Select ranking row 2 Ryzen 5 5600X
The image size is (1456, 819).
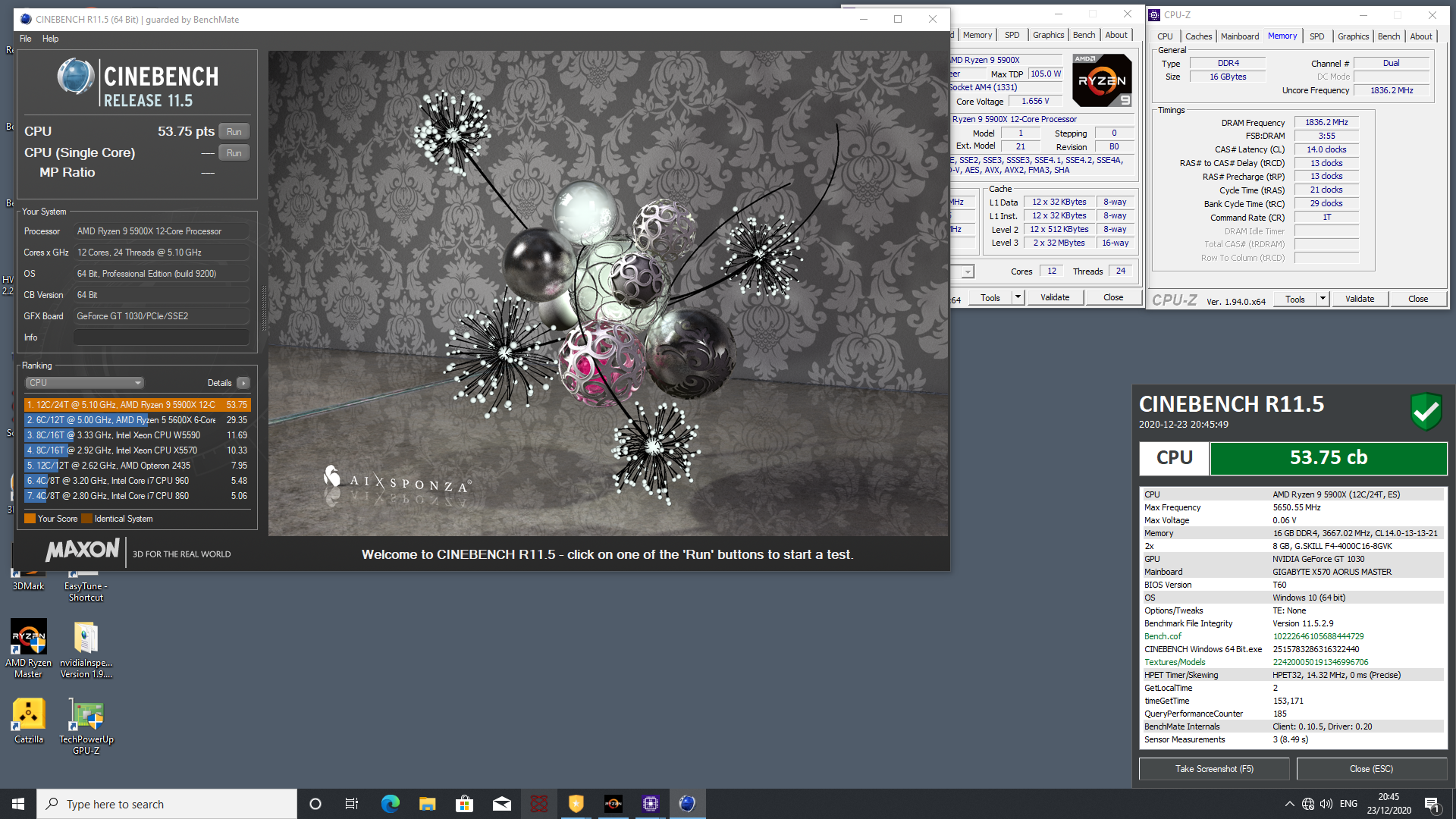[x=137, y=420]
